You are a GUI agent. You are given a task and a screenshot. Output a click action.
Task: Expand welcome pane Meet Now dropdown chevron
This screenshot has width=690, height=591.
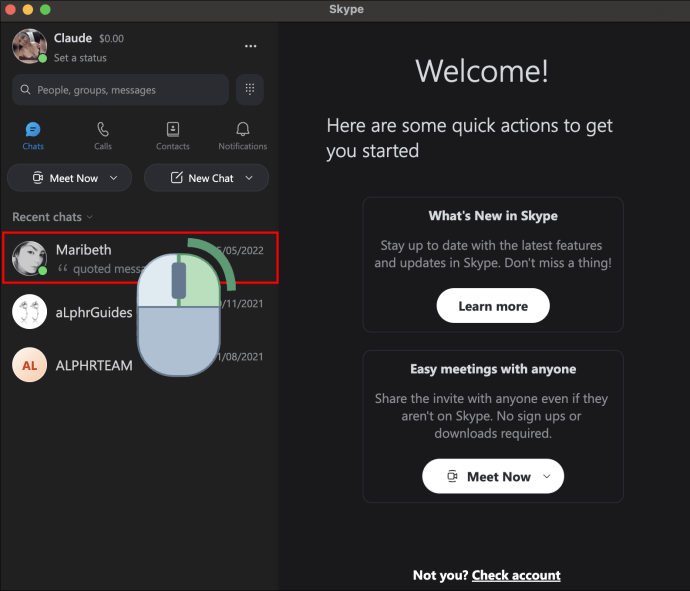pyautogui.click(x=547, y=477)
